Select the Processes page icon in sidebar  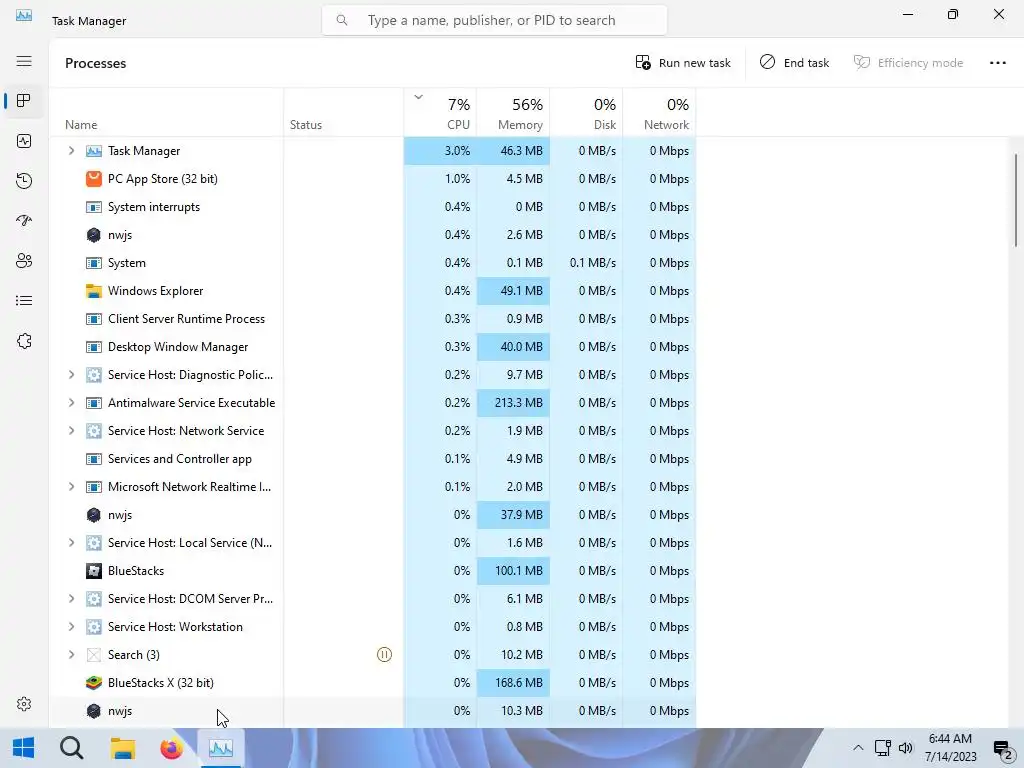(x=24, y=101)
